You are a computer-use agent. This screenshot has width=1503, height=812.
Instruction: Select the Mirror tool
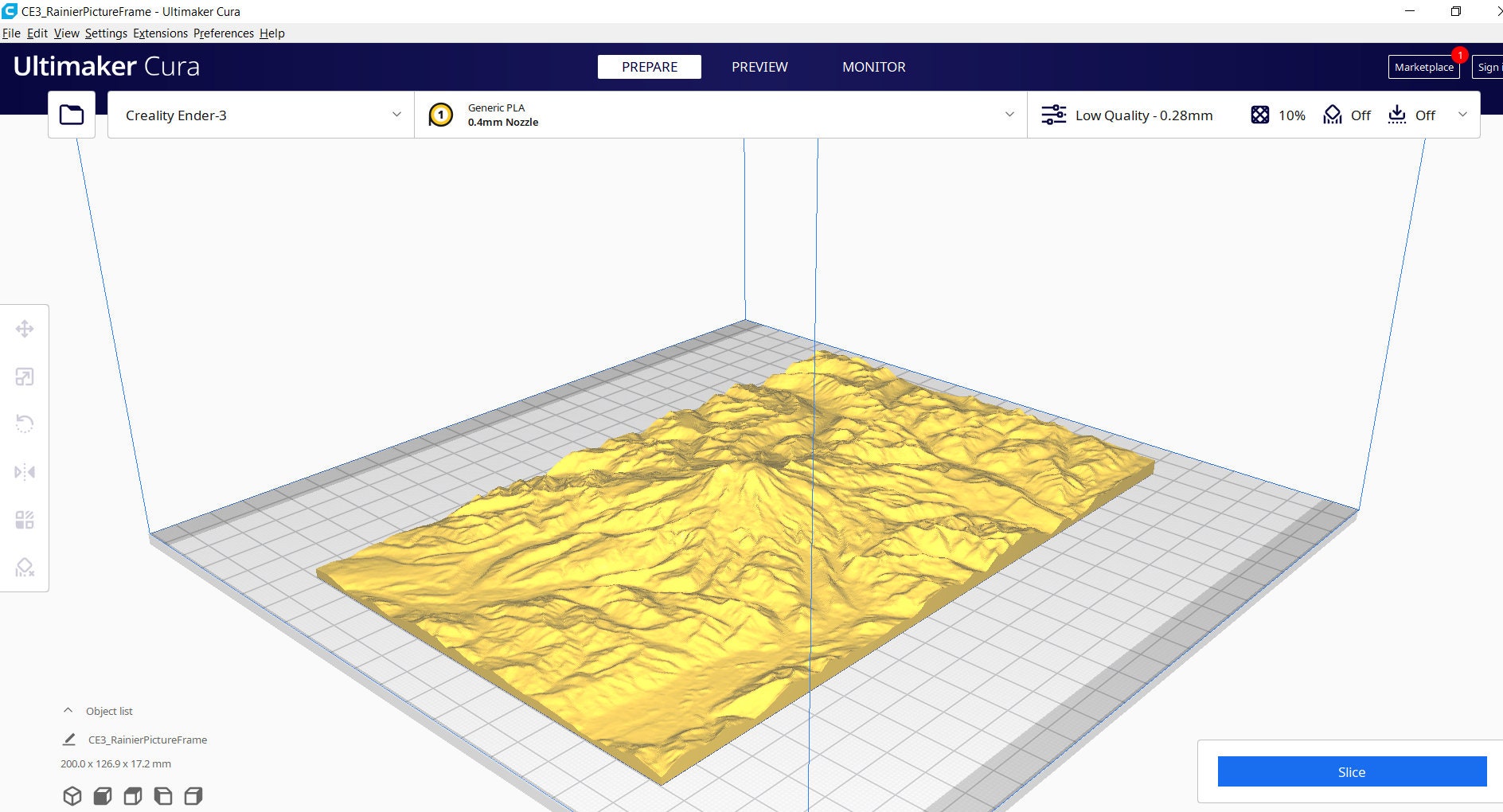click(x=25, y=472)
